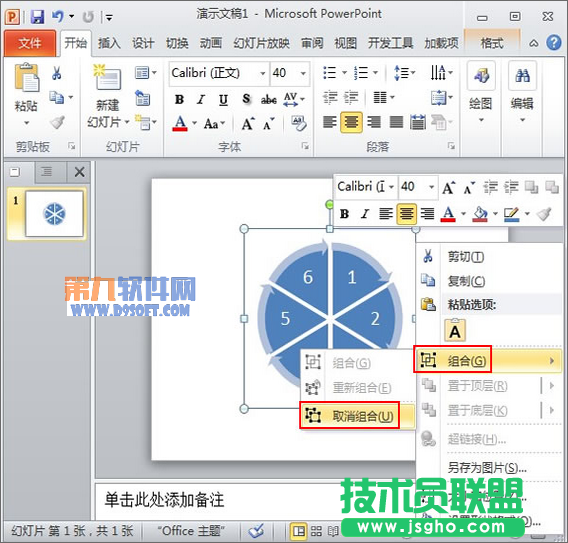Click the Drawing shapes icon in ribbon

pos(481,76)
